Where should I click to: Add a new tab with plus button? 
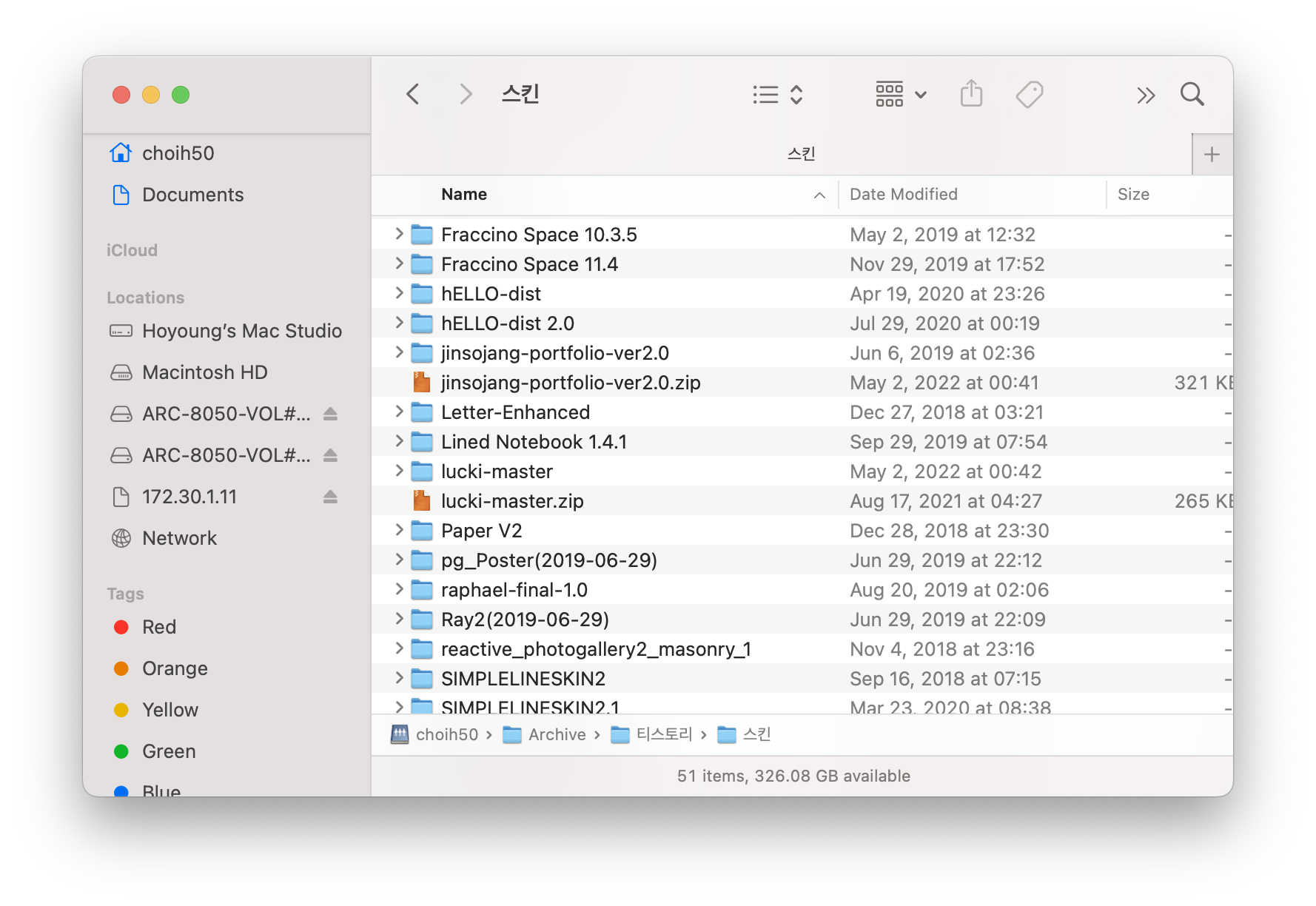click(x=1212, y=154)
